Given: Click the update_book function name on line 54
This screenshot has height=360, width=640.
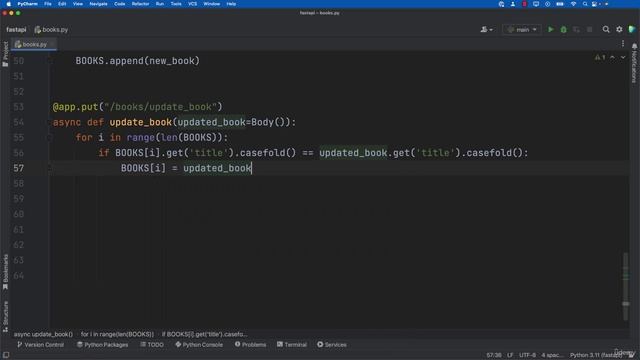Looking at the screenshot, I should 140,122.
